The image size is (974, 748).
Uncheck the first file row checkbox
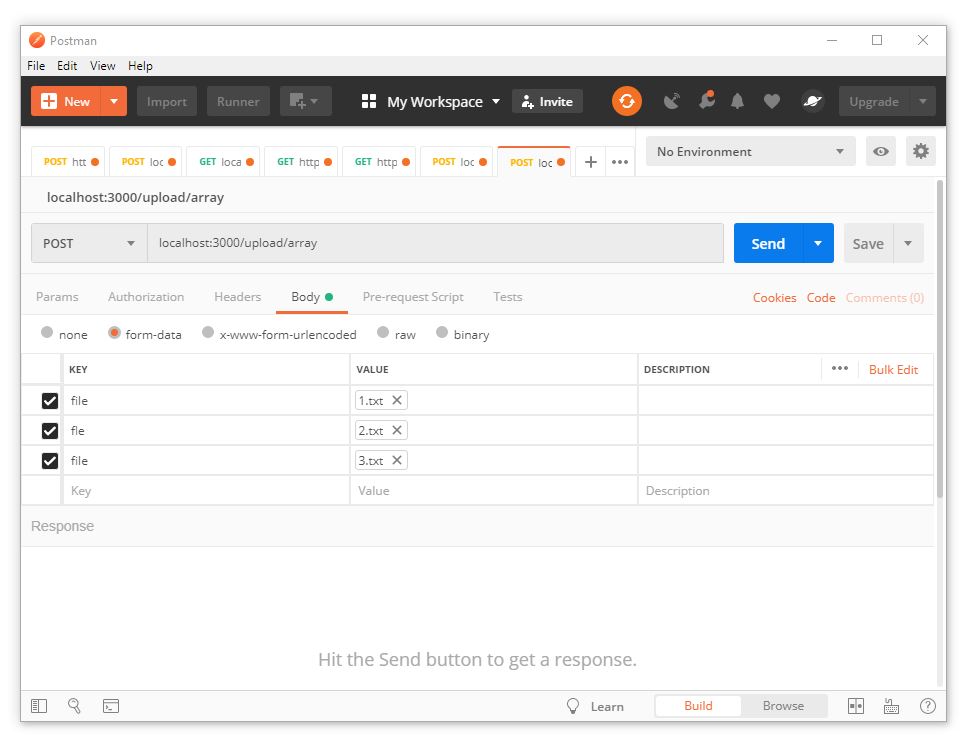click(50, 401)
